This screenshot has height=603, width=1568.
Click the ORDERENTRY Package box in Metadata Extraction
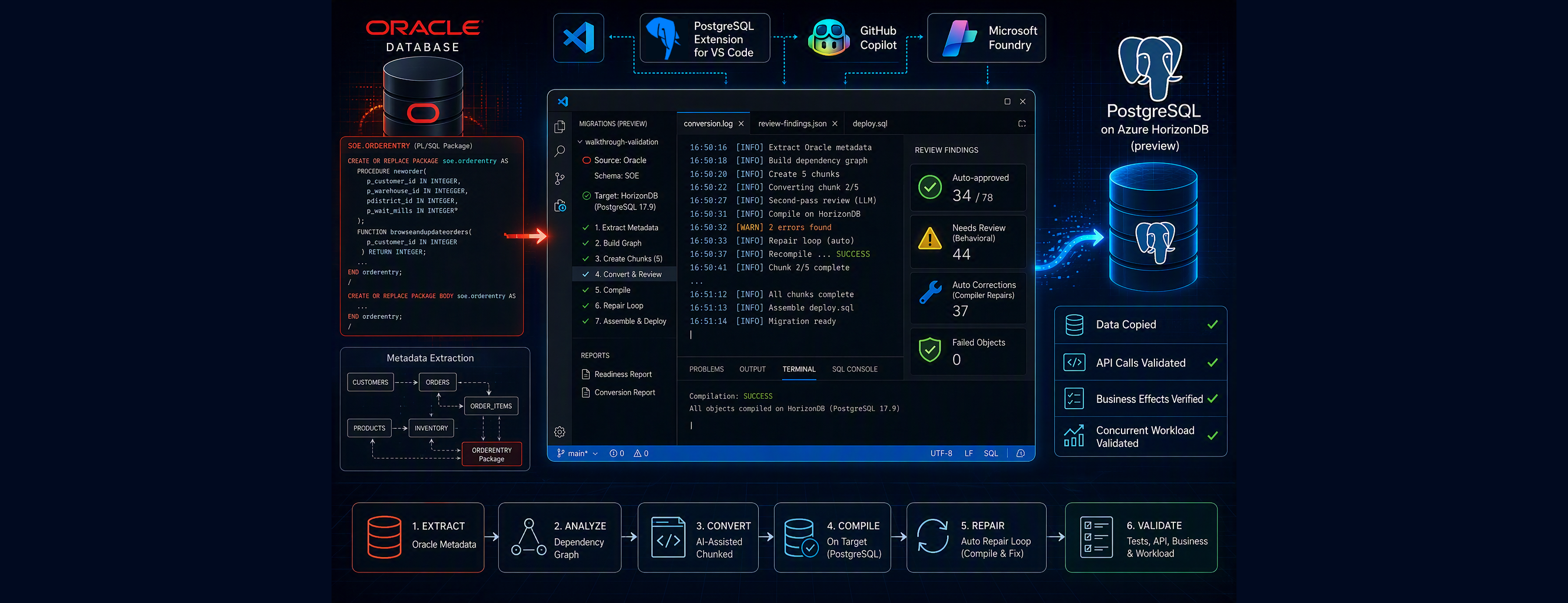click(491, 455)
